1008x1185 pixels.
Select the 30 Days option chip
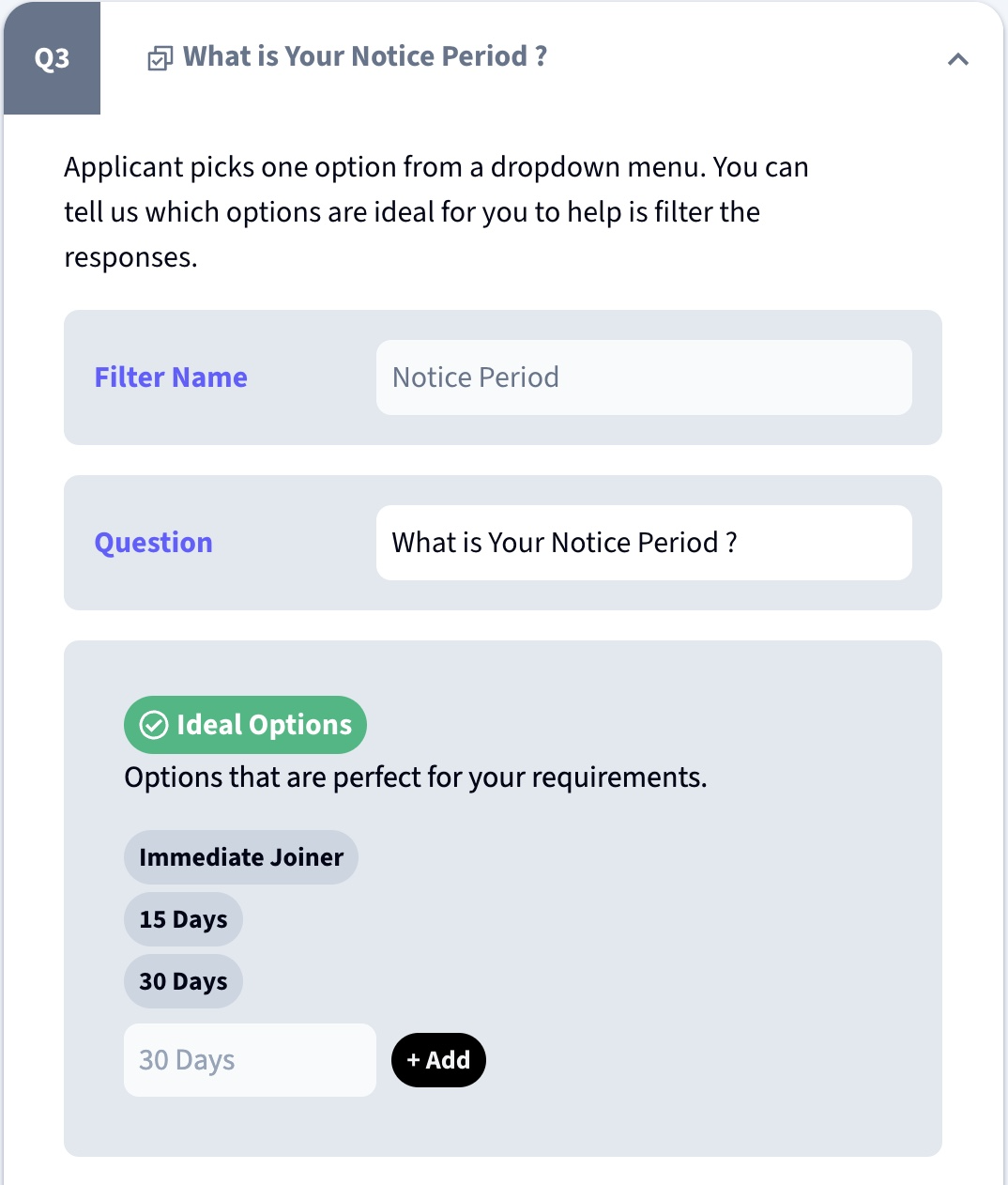[183, 981]
